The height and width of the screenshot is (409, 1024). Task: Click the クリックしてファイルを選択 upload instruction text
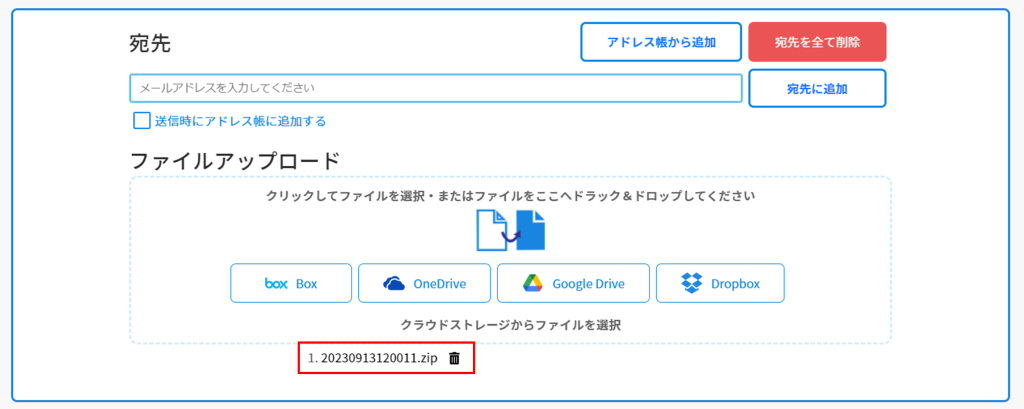[x=511, y=196]
